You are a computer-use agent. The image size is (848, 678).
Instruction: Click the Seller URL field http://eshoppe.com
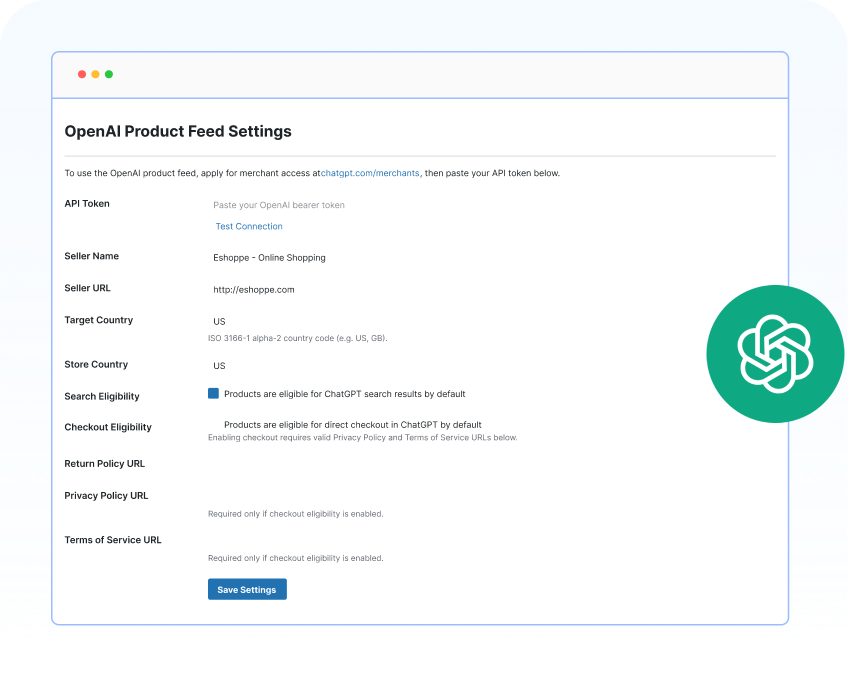[254, 289]
